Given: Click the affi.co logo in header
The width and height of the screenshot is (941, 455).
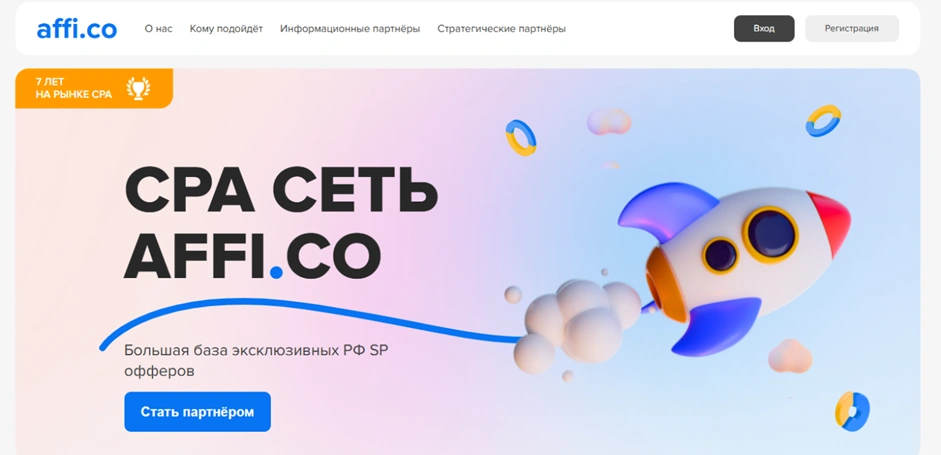Looking at the screenshot, I should [77, 29].
